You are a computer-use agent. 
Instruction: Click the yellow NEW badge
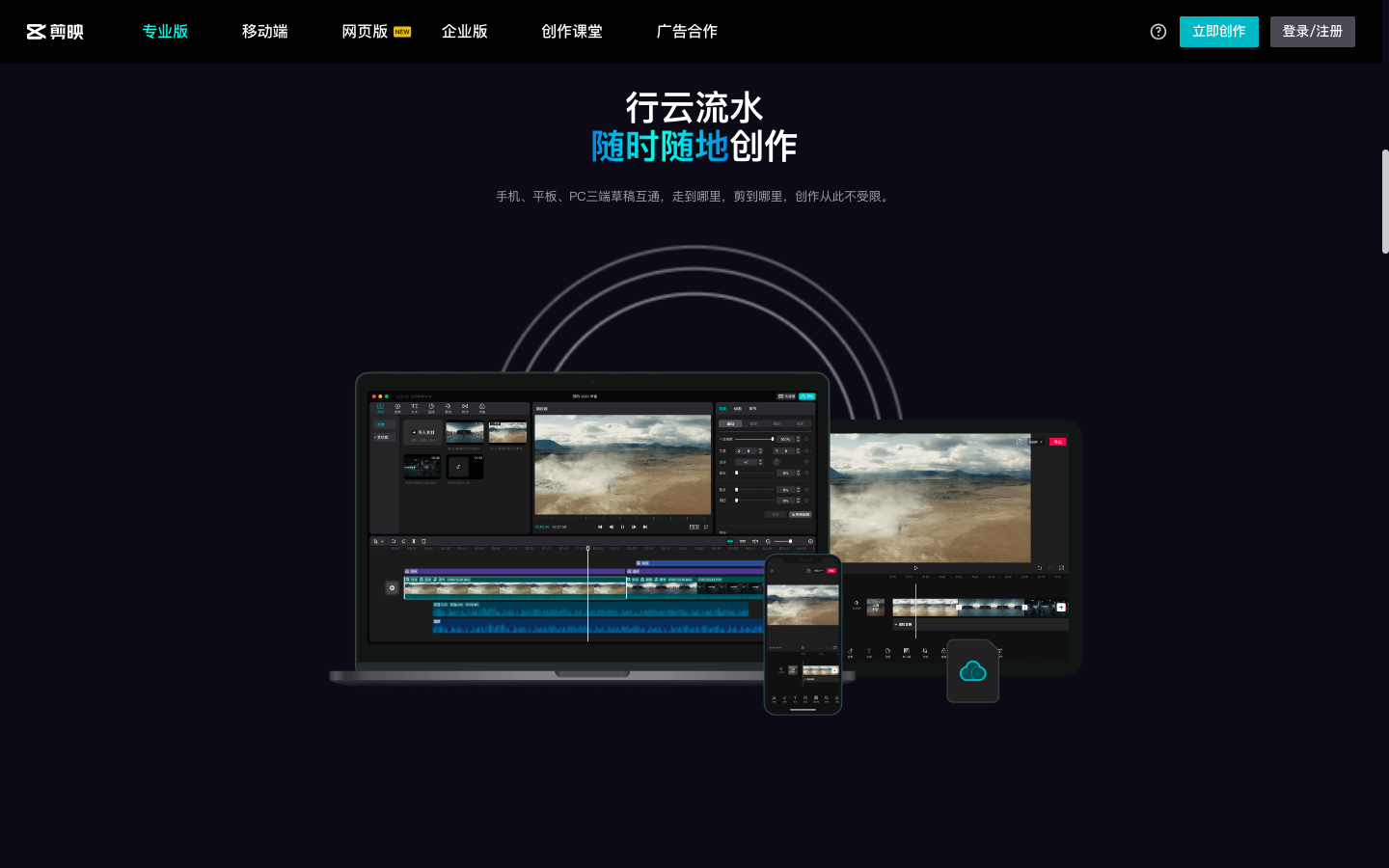pyautogui.click(x=402, y=32)
